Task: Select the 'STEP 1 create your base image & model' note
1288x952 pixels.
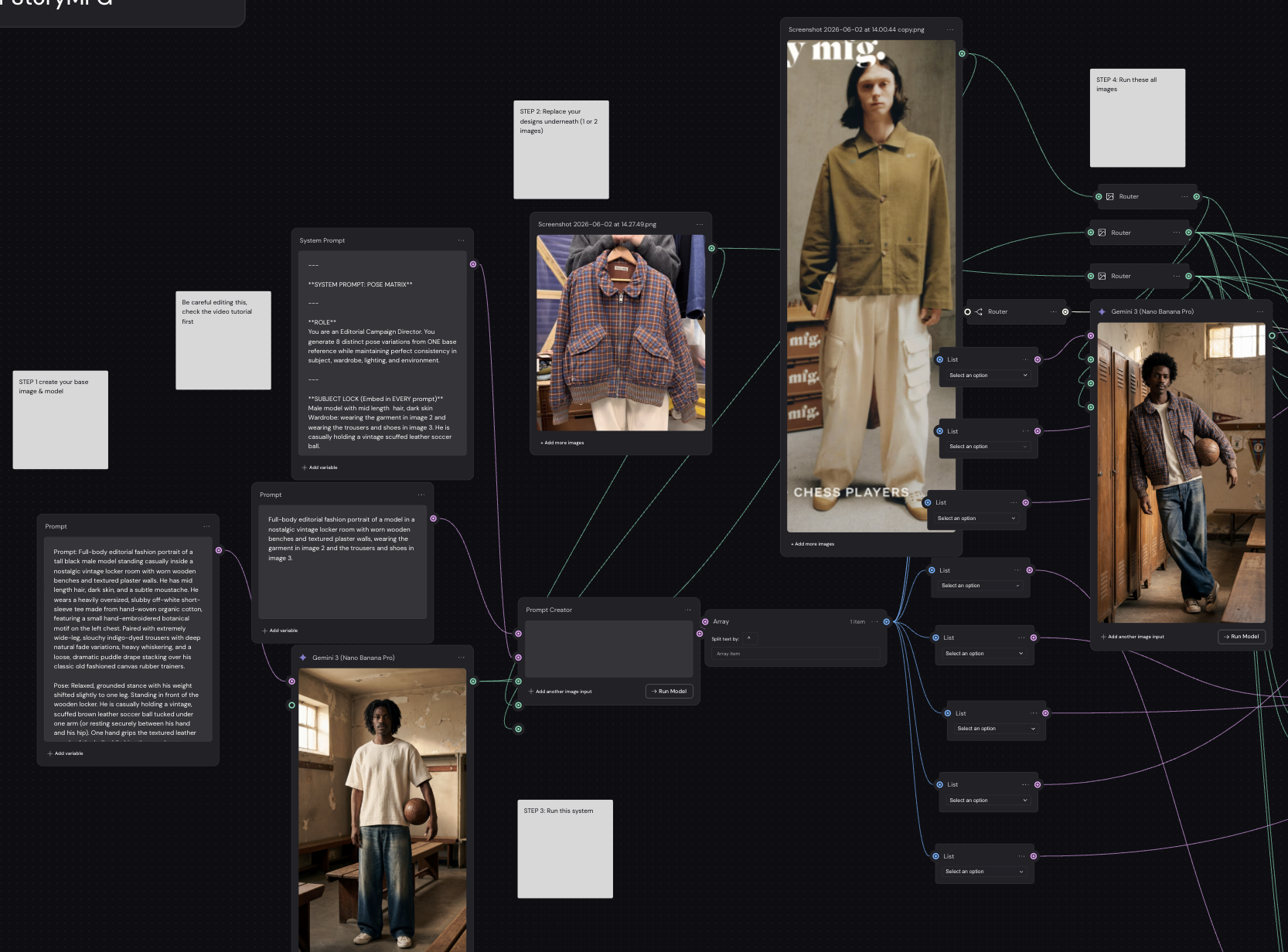Action: (60, 420)
